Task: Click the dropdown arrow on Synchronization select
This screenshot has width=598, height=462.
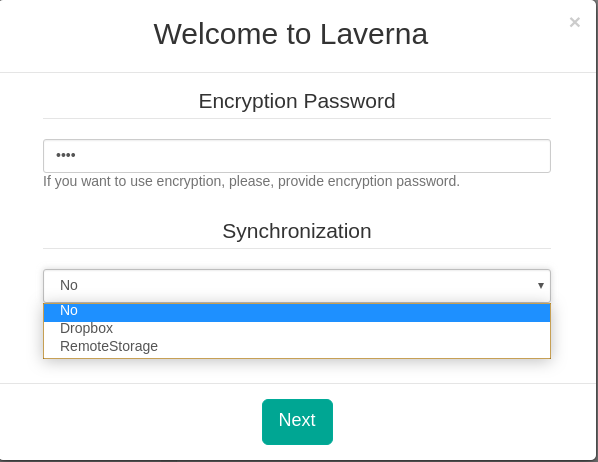Action: (540, 285)
